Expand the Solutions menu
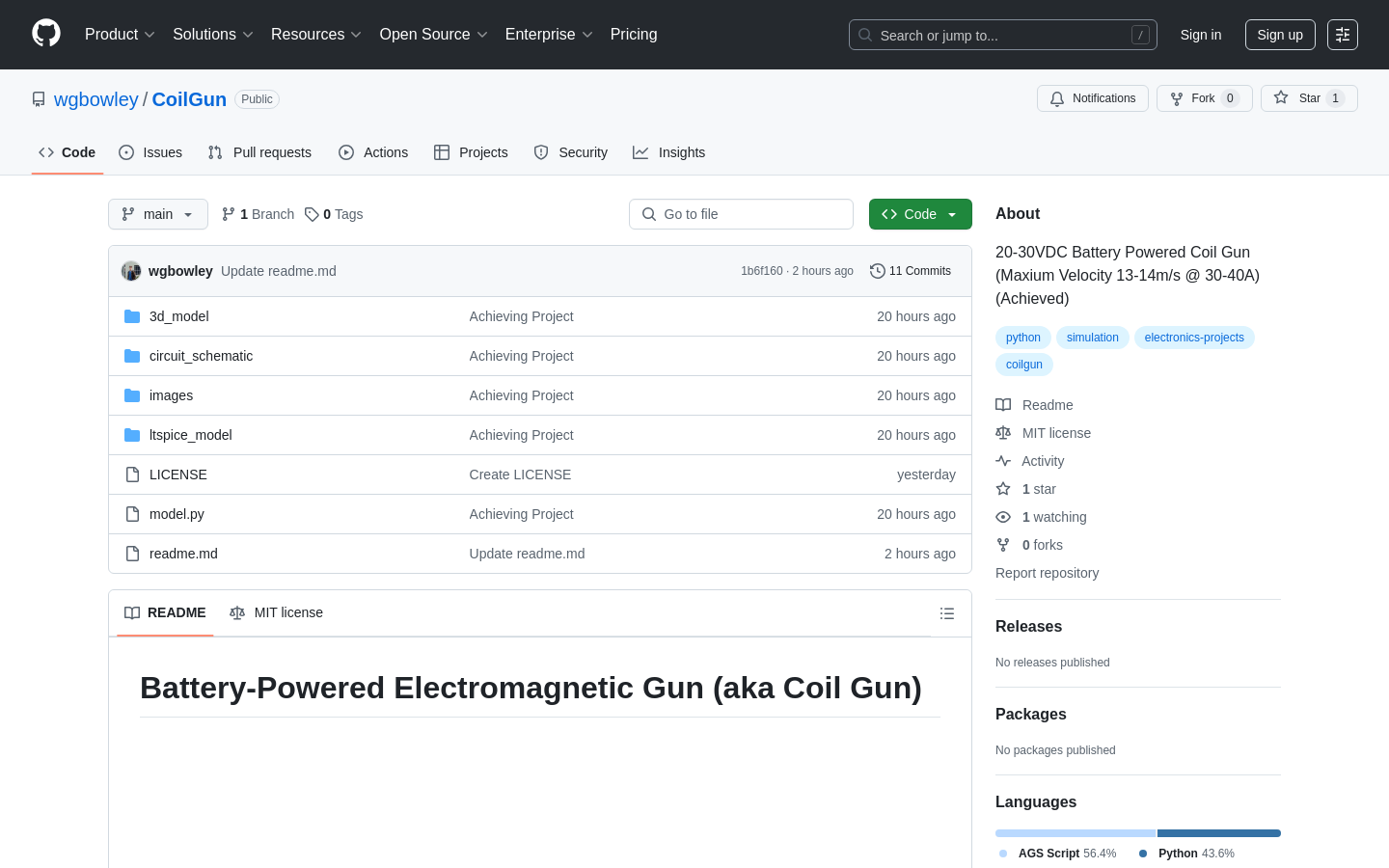Viewport: 1389px width, 868px height. point(213,35)
